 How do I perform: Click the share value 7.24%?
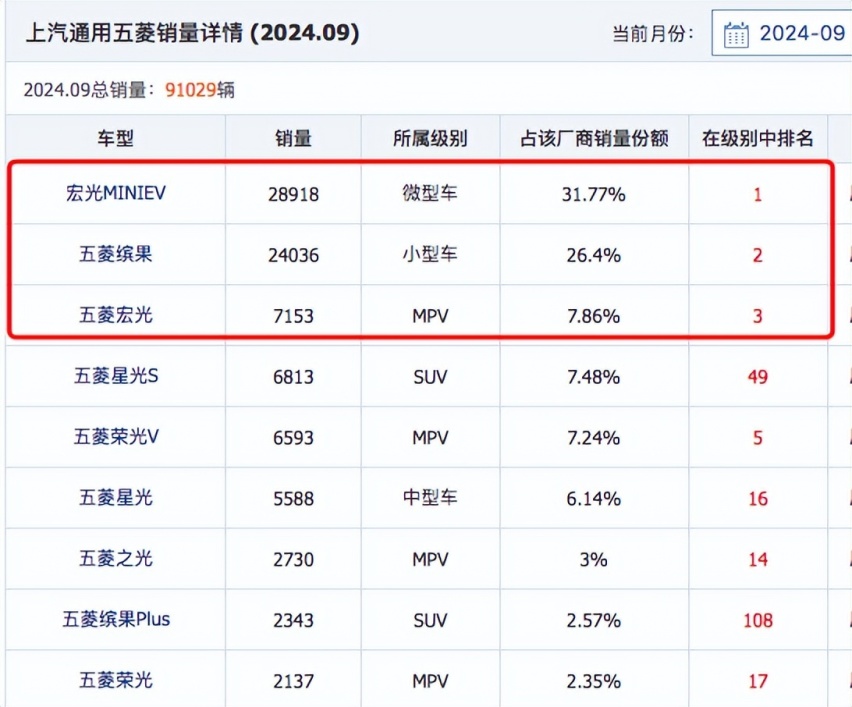(594, 438)
